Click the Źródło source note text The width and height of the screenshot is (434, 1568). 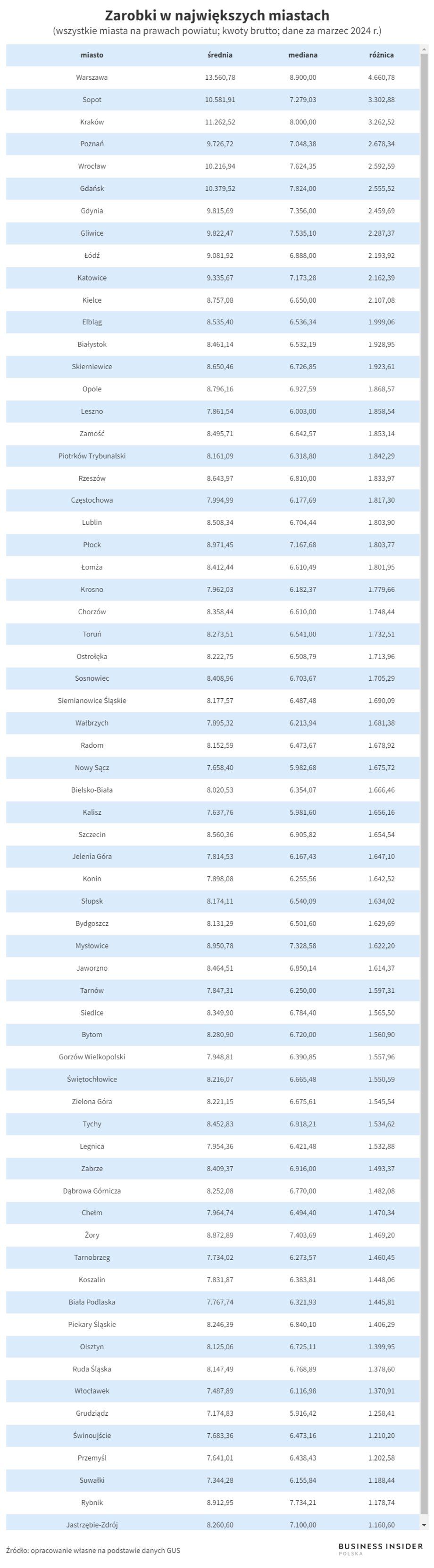[x=93, y=1551]
